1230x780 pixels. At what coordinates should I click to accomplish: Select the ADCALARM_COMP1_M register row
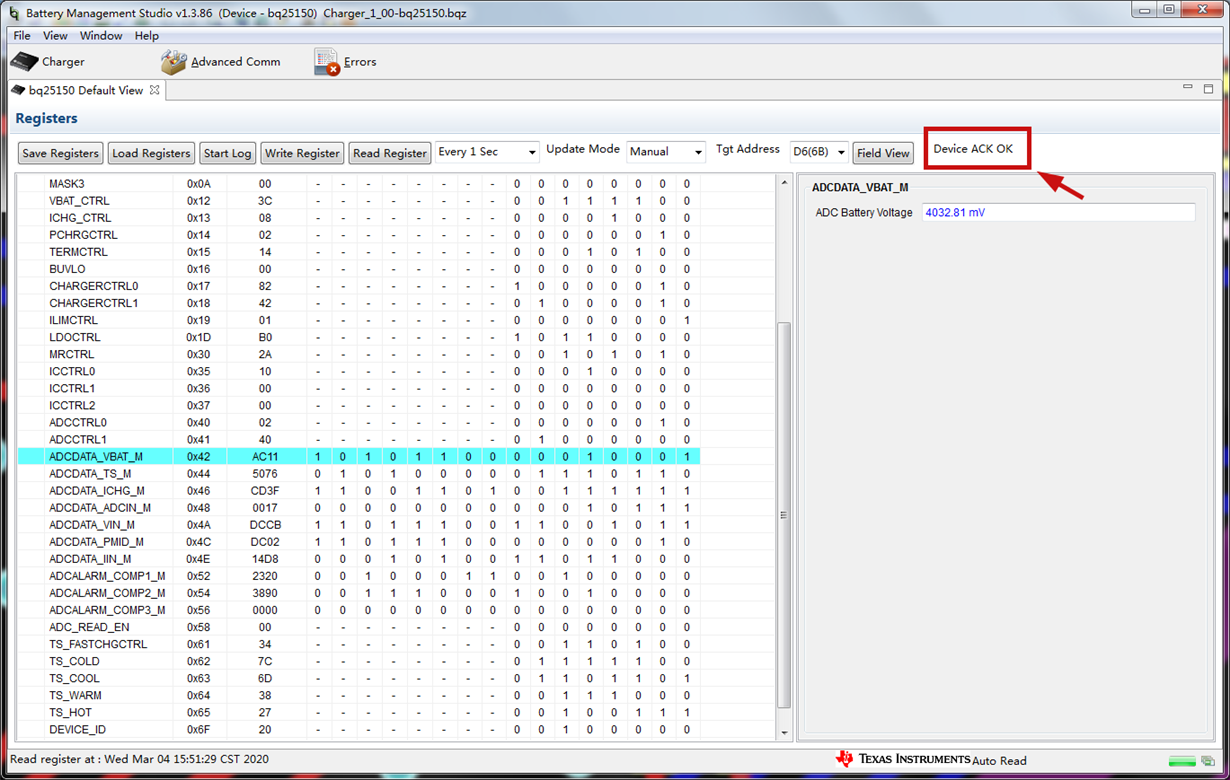click(x=358, y=576)
